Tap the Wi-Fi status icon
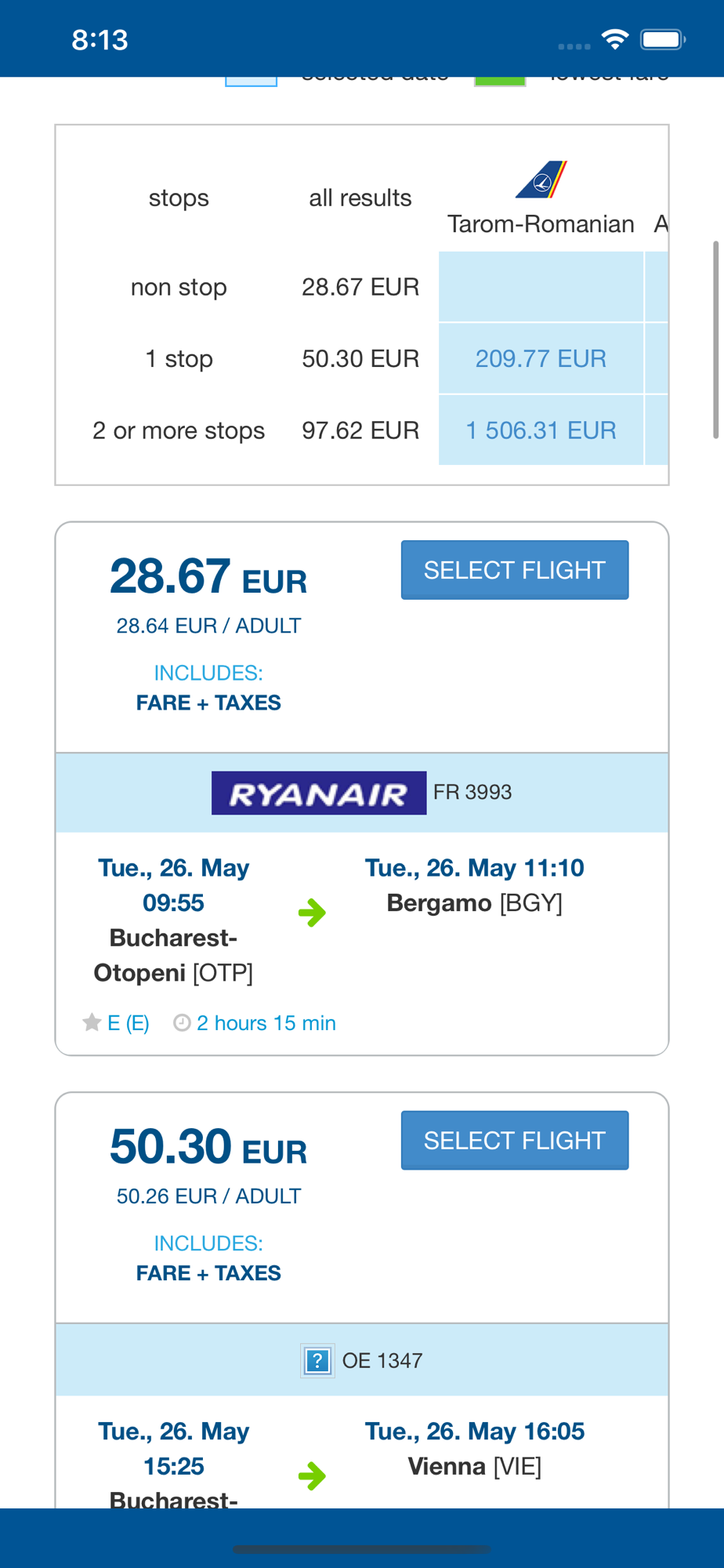The height and width of the screenshot is (1568, 724). pyautogui.click(x=615, y=39)
